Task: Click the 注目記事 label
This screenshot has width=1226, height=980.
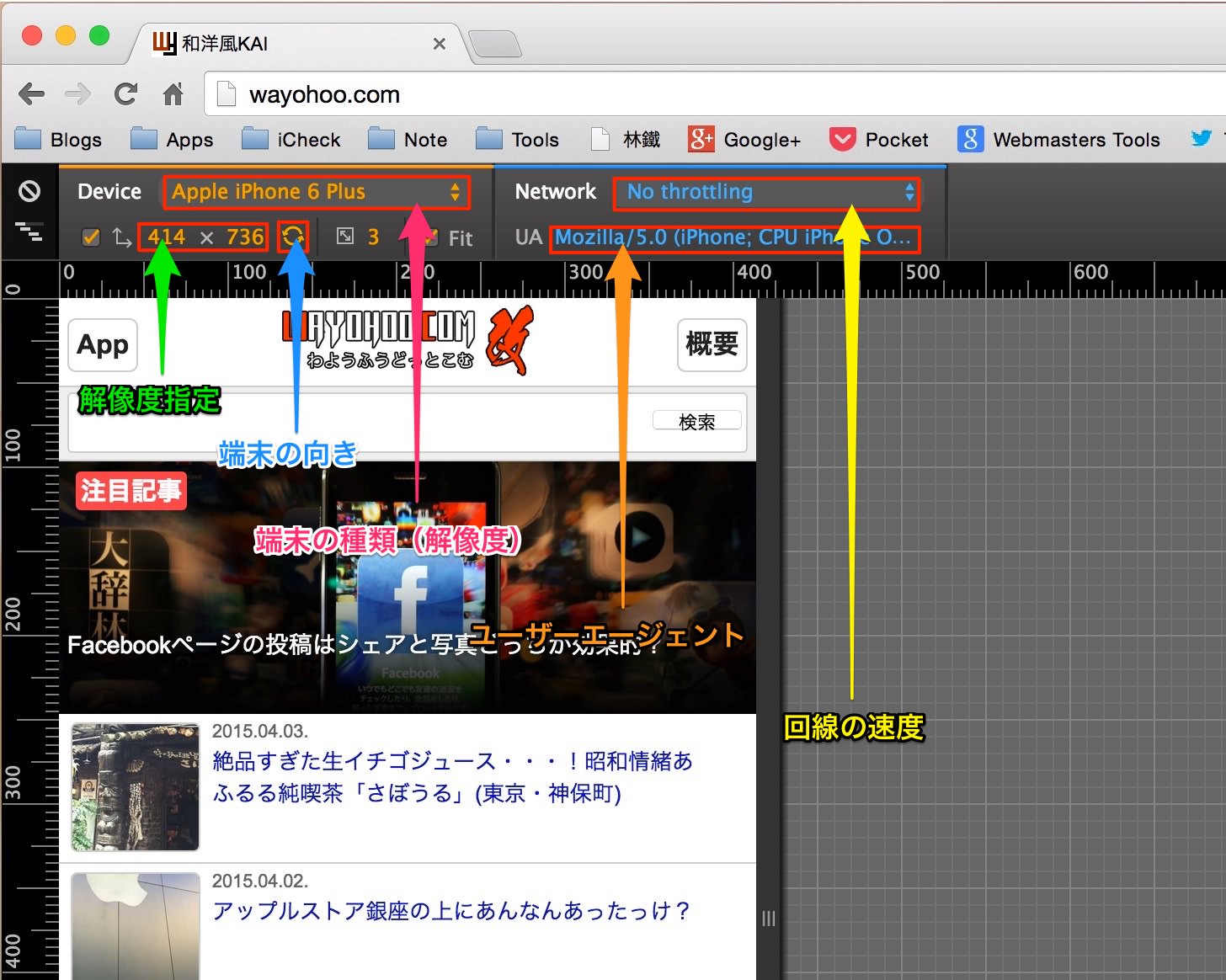Action: click(131, 491)
